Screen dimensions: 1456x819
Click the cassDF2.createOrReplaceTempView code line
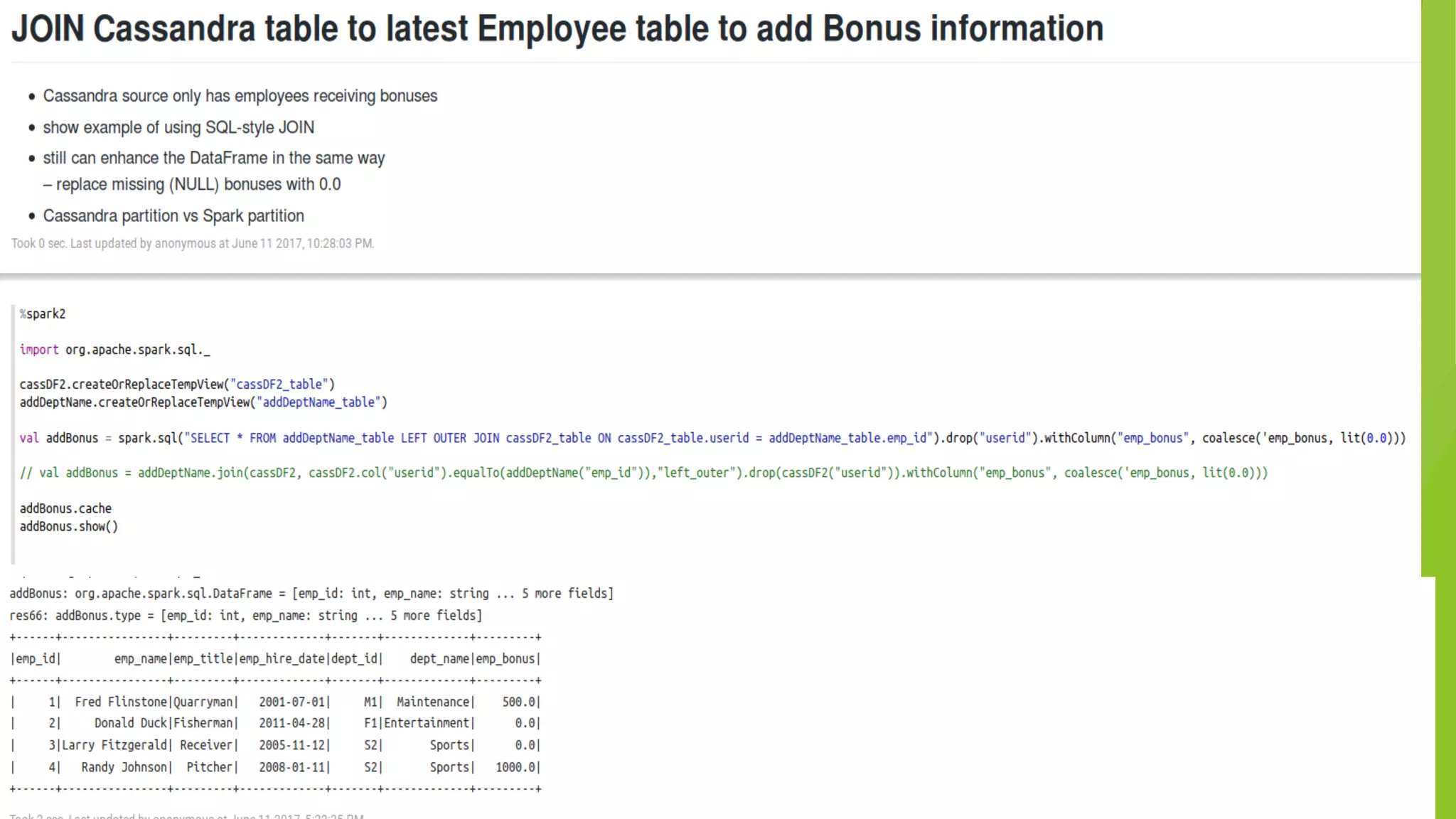pos(176,385)
